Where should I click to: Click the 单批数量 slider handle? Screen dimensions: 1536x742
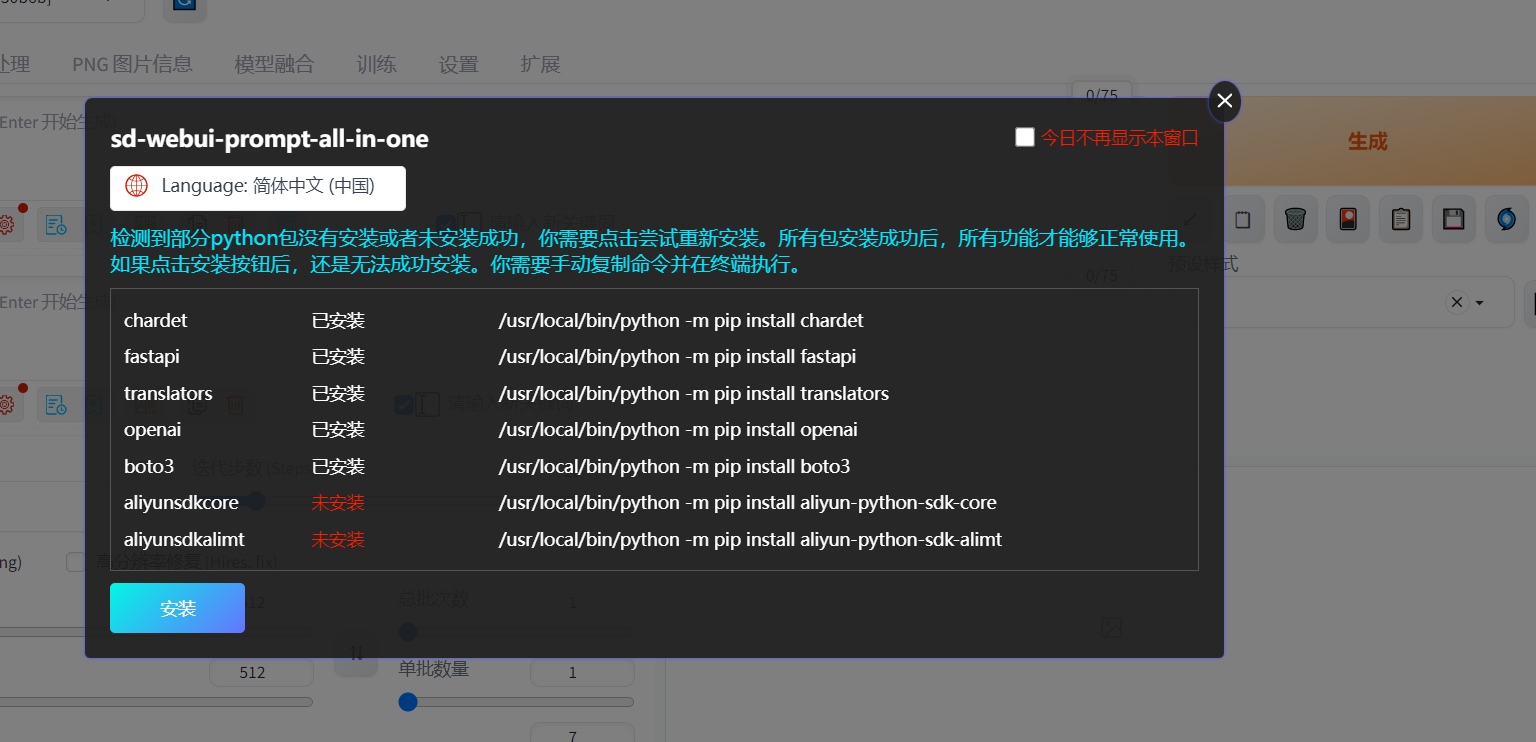408,702
